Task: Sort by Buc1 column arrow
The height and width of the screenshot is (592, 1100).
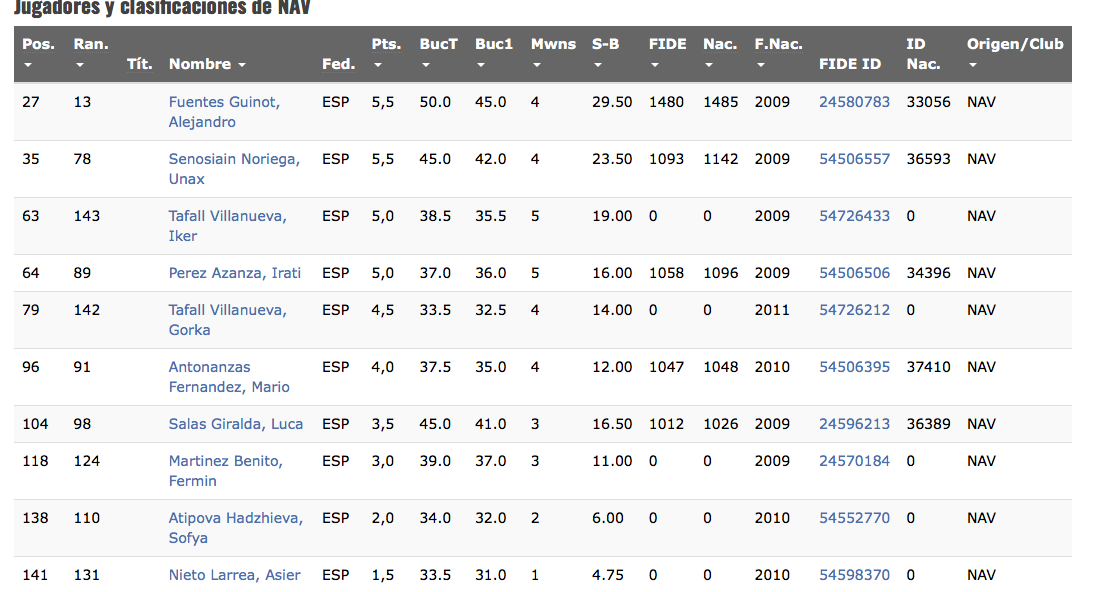Action: pyautogui.click(x=482, y=65)
